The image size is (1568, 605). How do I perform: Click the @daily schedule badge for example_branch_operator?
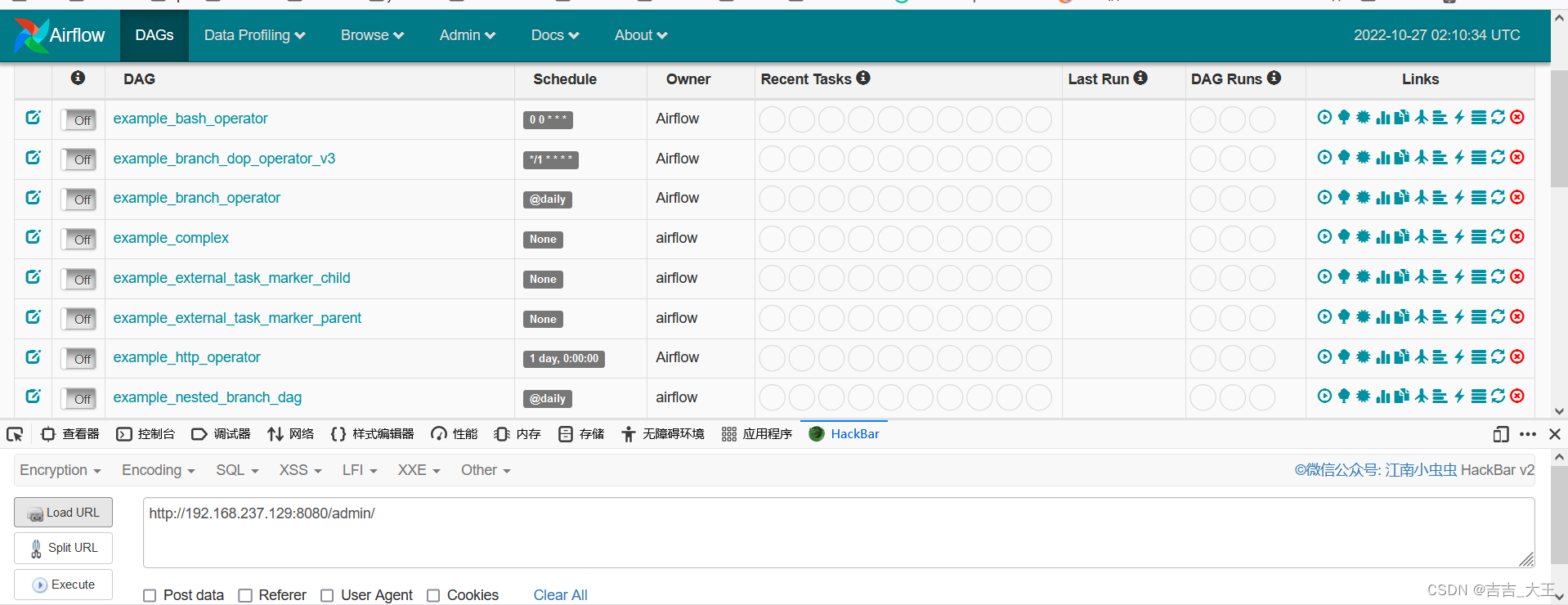[x=548, y=199]
